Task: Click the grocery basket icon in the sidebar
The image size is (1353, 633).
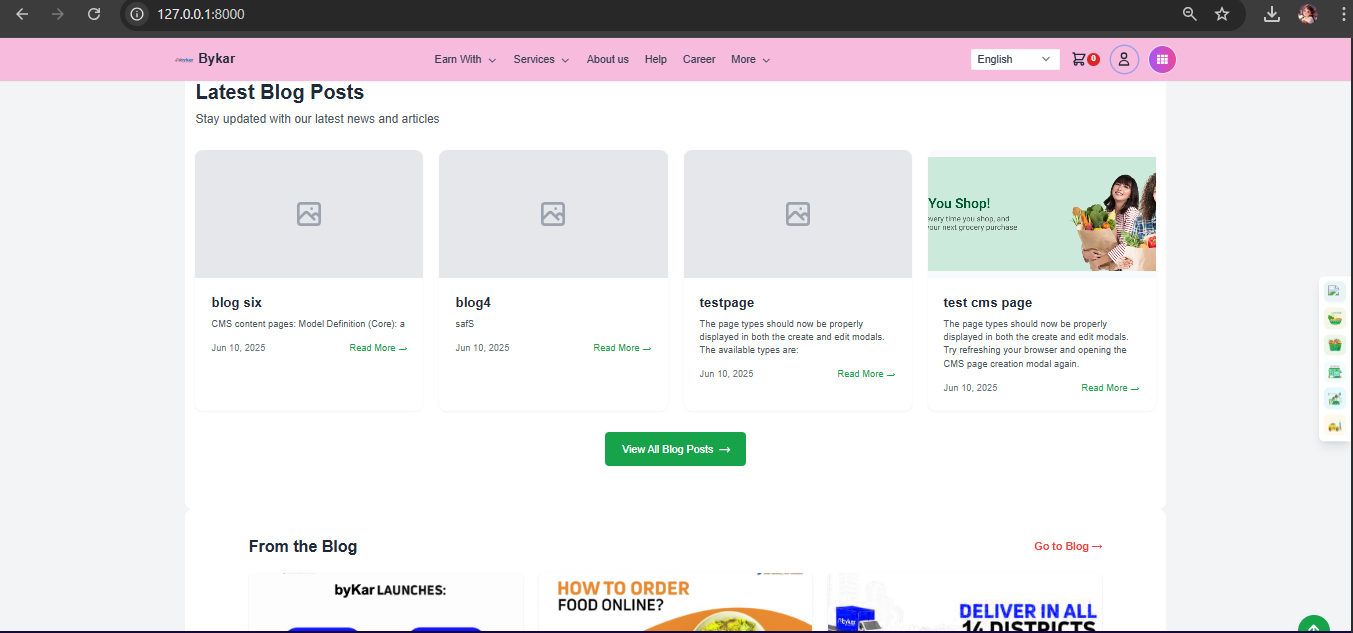Action: click(x=1334, y=344)
